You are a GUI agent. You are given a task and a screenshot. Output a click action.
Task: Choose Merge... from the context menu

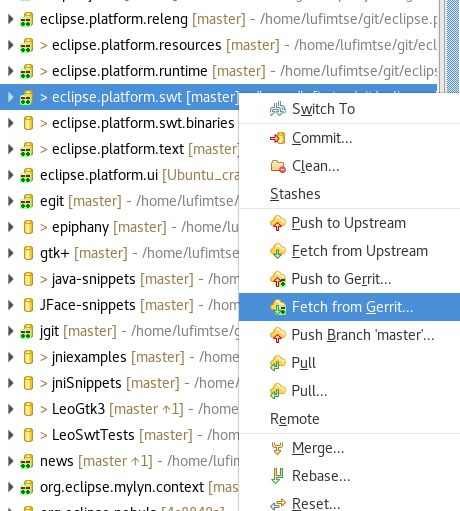(349, 448)
